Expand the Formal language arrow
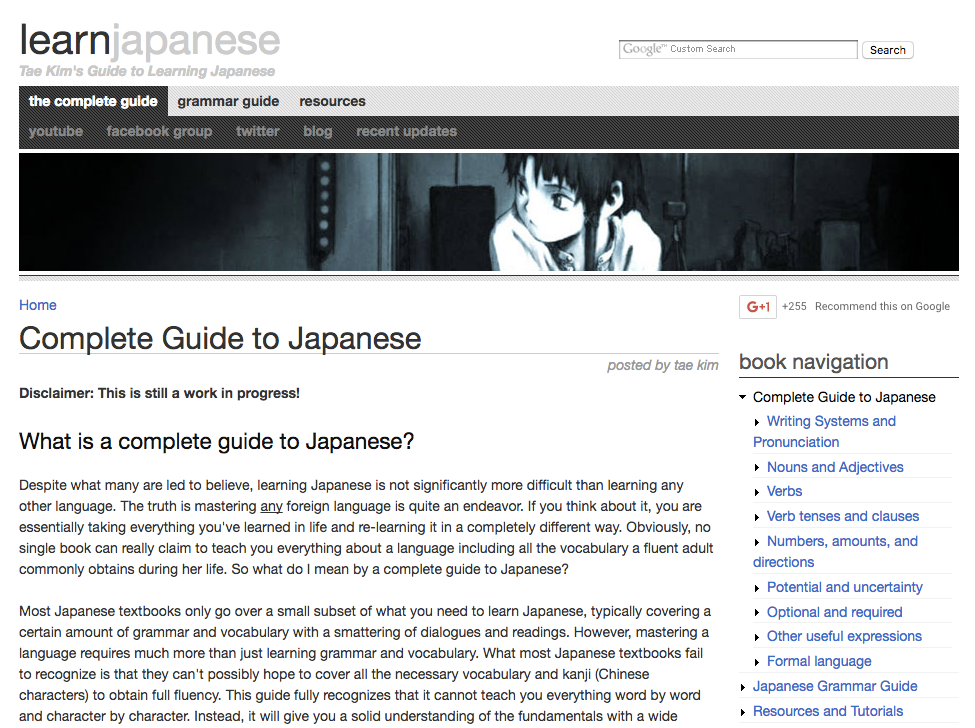Viewport: 975px width, 728px height. coord(757,662)
